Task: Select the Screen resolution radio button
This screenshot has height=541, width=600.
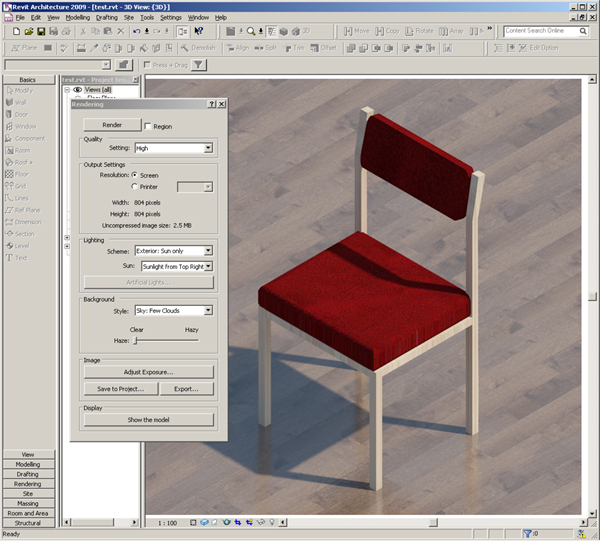Action: (x=134, y=175)
